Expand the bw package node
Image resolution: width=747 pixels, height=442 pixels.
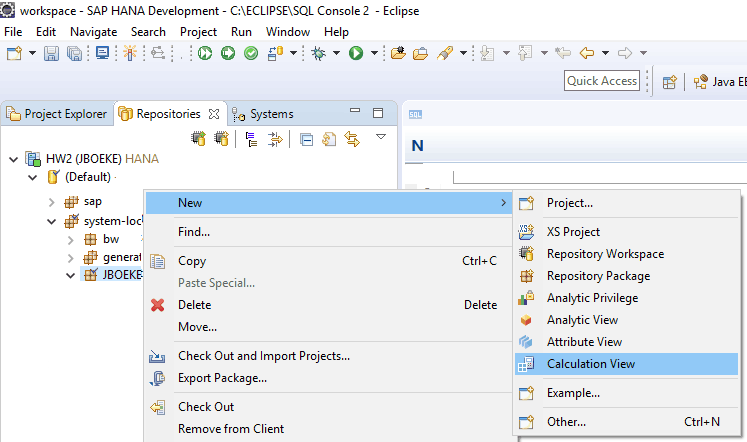coord(70,240)
